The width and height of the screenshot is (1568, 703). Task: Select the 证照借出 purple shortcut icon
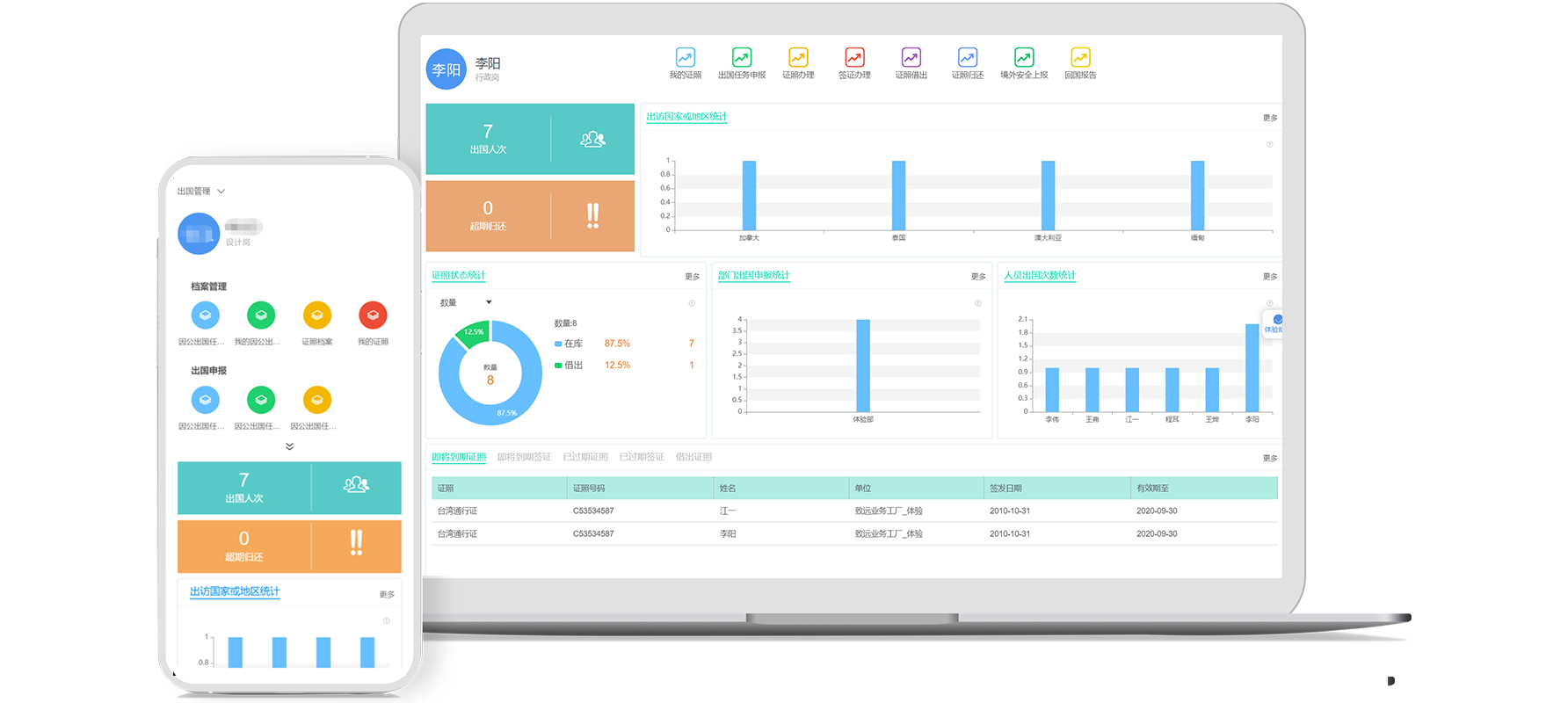coord(911,58)
